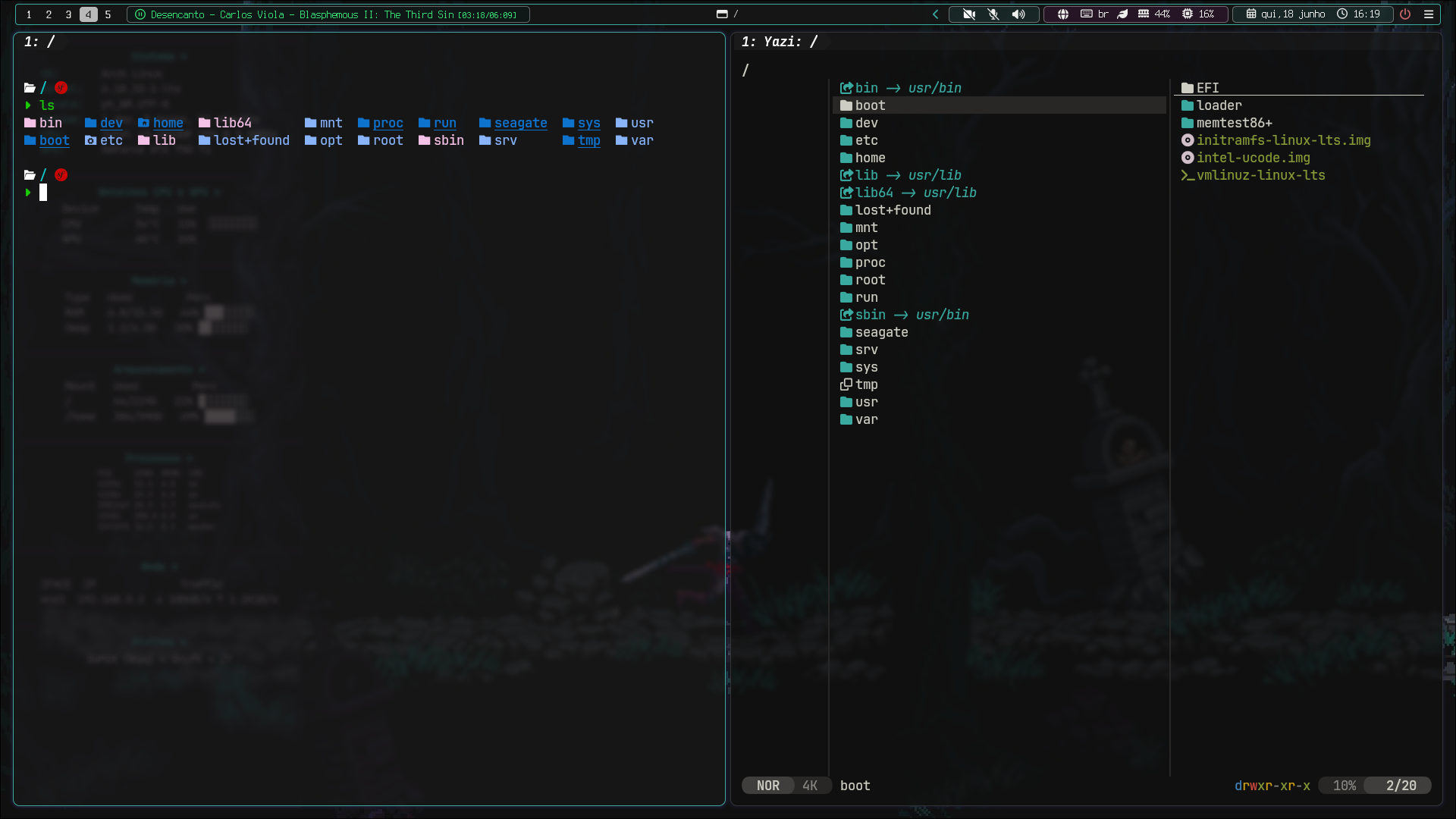The image size is (1456, 819).
Task: Select the dev folder in Yazi list
Action: click(999, 123)
